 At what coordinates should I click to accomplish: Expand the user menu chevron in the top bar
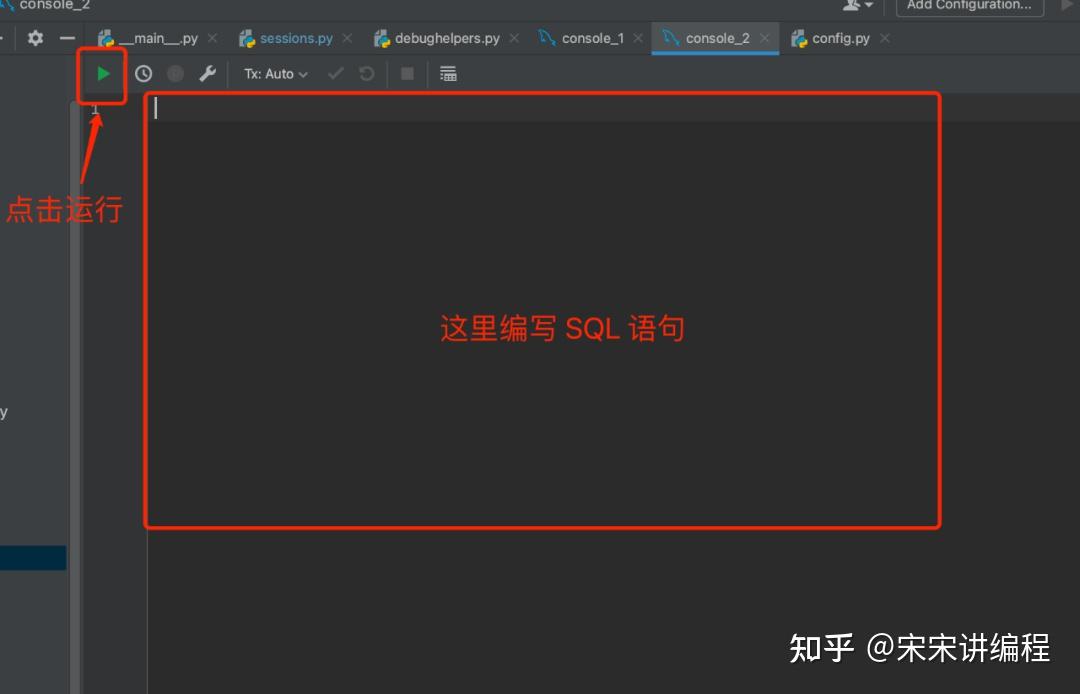868,6
